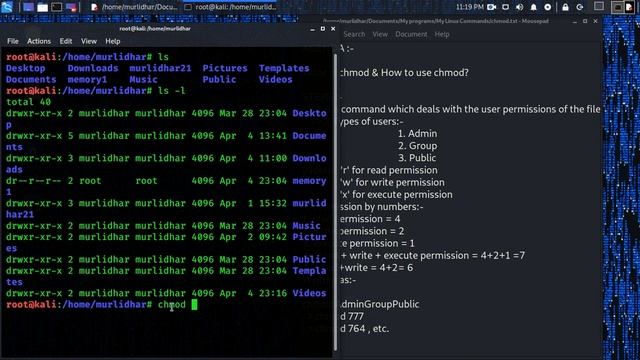
Task: Open Mousepad's View menu
Action: 380,34
